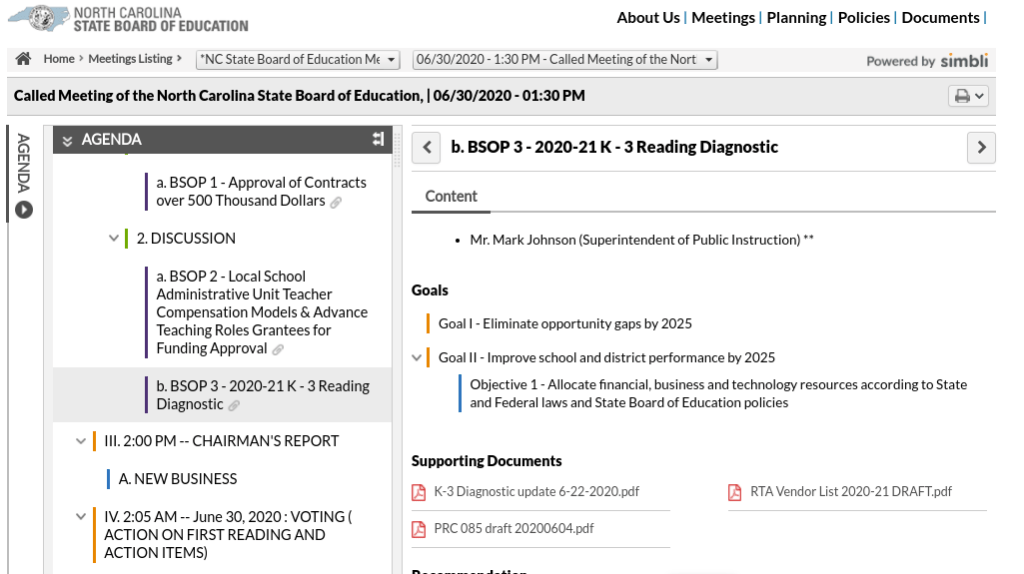Collapse the IV. Voting section chevron
Image resolution: width=1024 pixels, height=574 pixels.
click(x=81, y=517)
